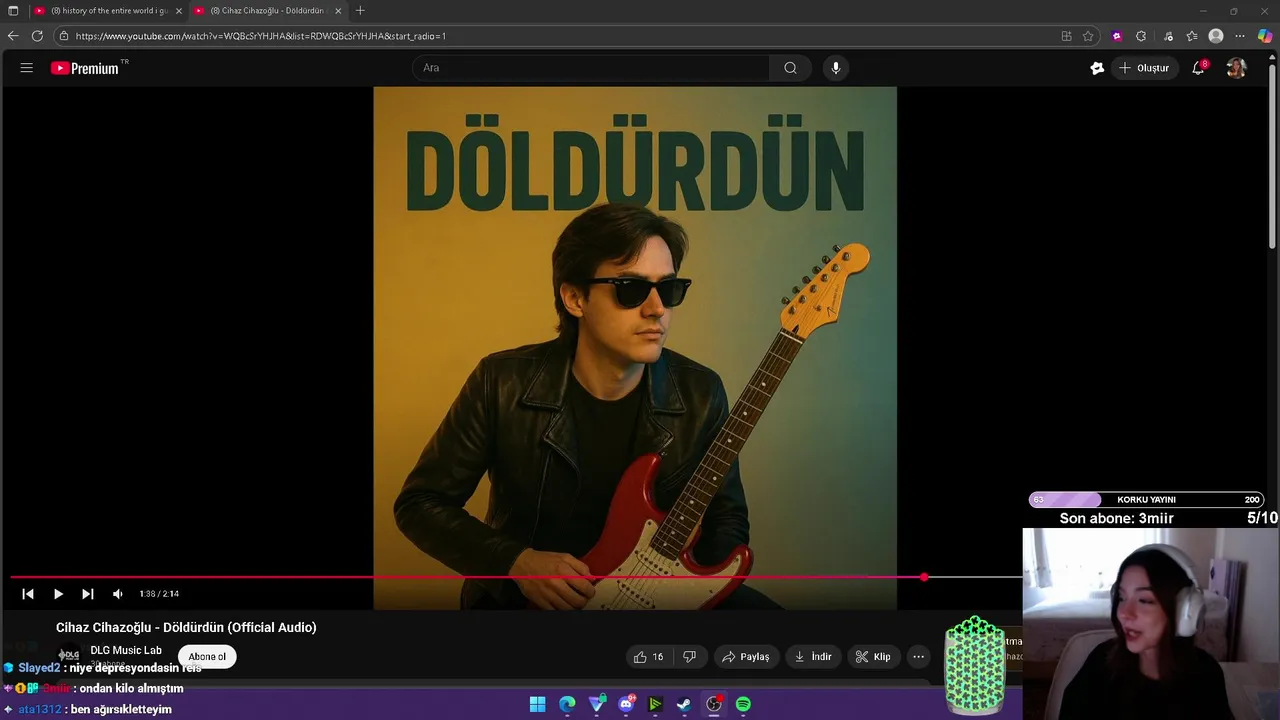Click the blue-green triangle taskbar app
The width and height of the screenshot is (1280, 720).
[x=597, y=704]
